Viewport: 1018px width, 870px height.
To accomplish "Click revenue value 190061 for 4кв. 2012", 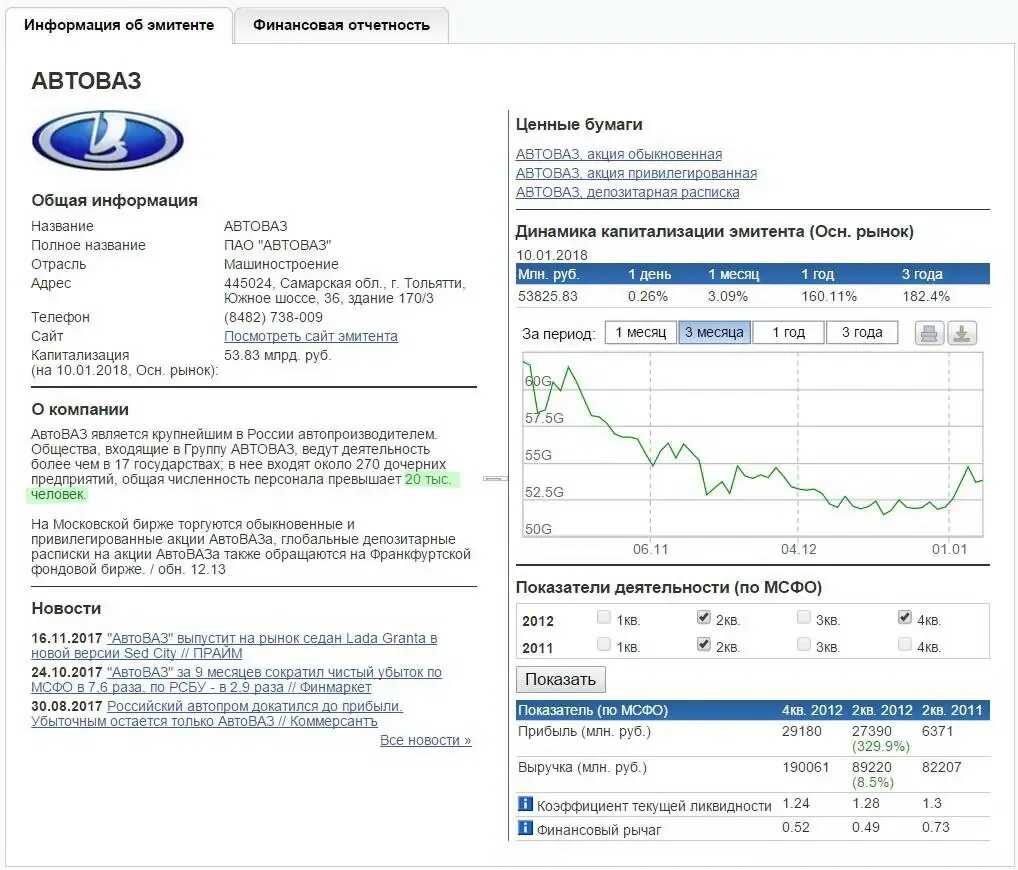I will (x=806, y=767).
